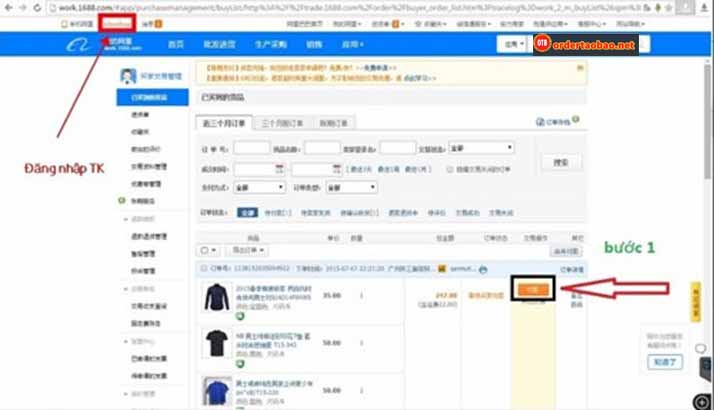
Task: Open the browser downloads arrow icon
Action: point(704,8)
